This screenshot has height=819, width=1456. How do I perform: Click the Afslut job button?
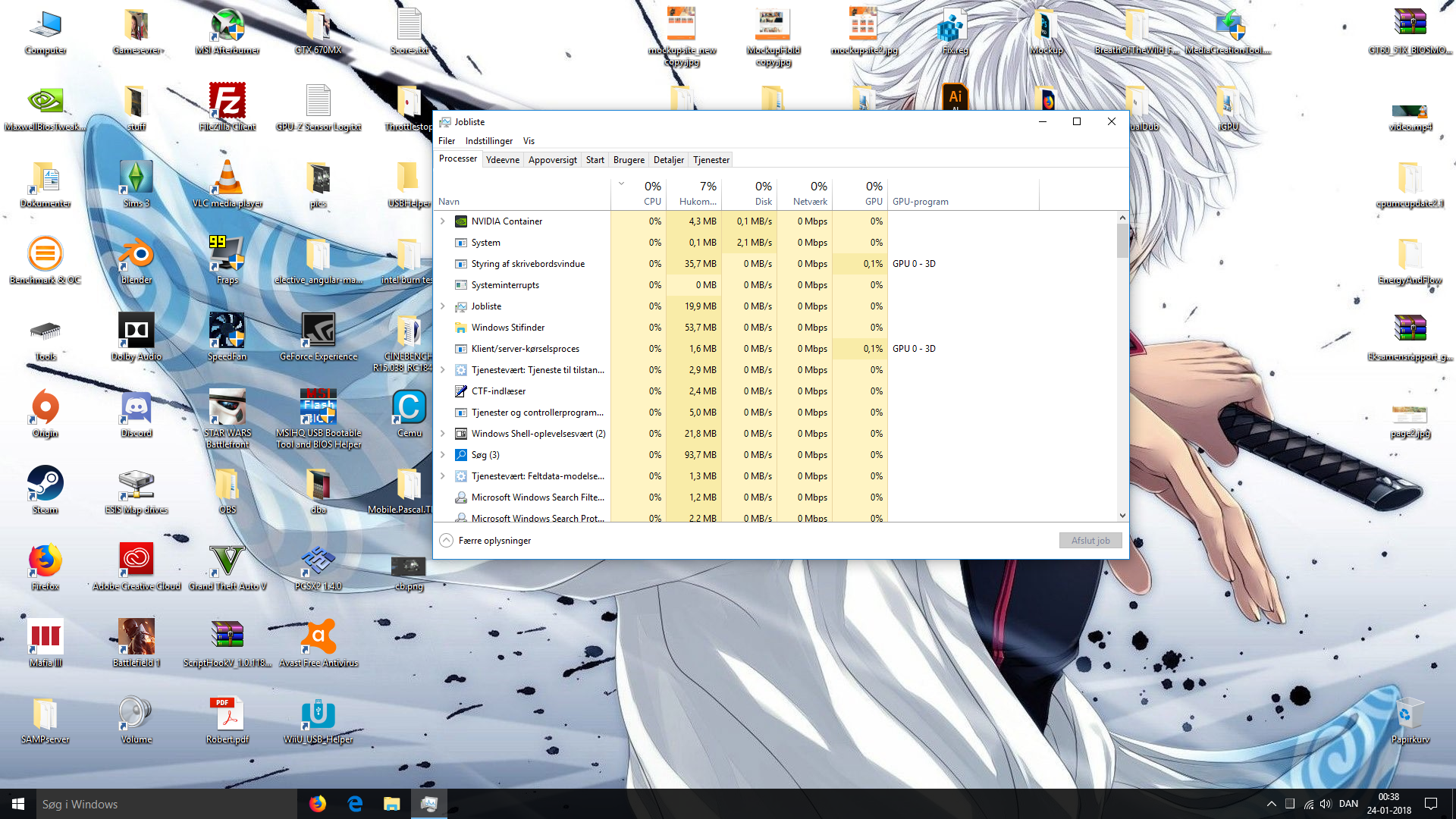[1090, 541]
